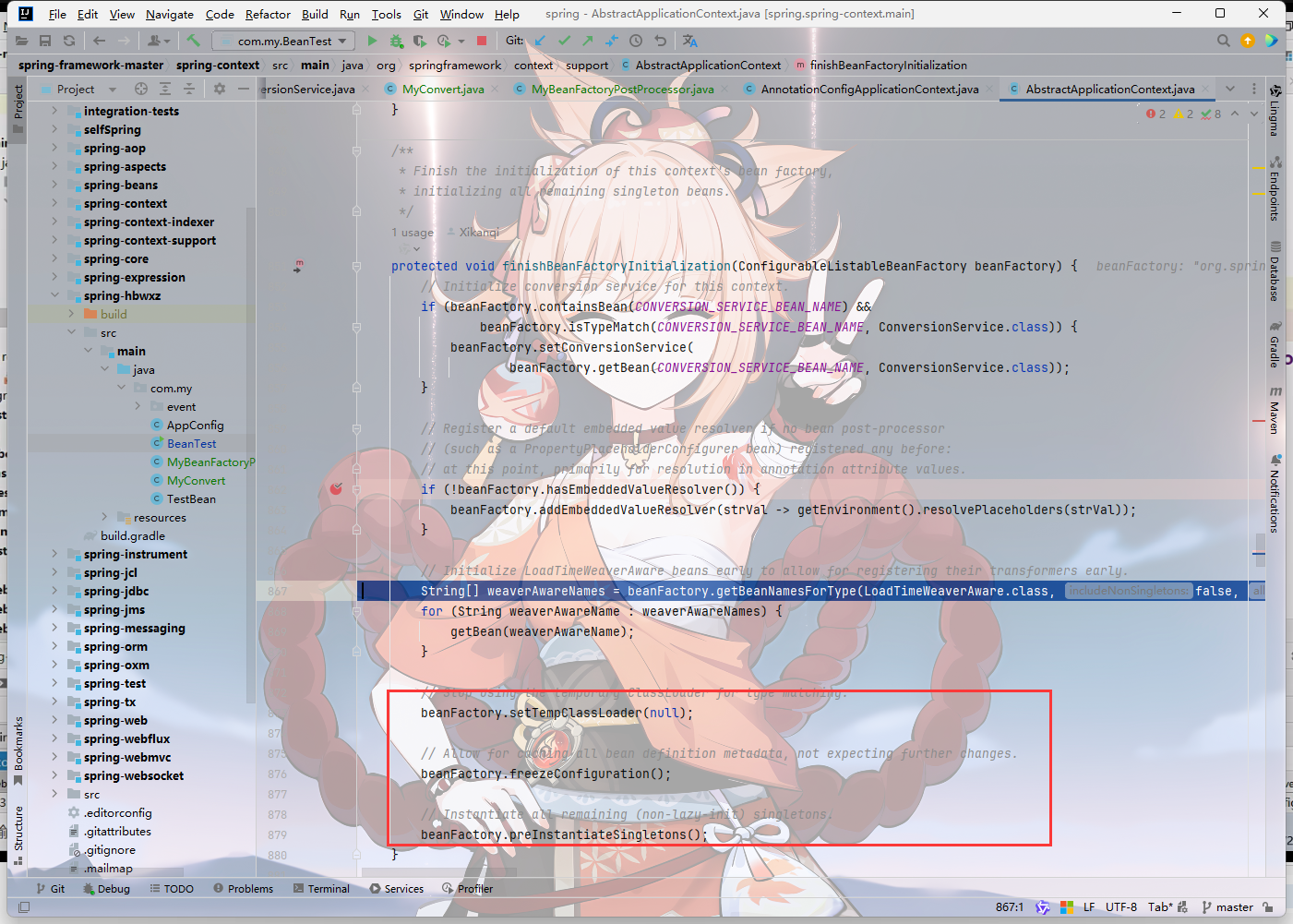Open file via the toolbar Open icon

(21, 41)
